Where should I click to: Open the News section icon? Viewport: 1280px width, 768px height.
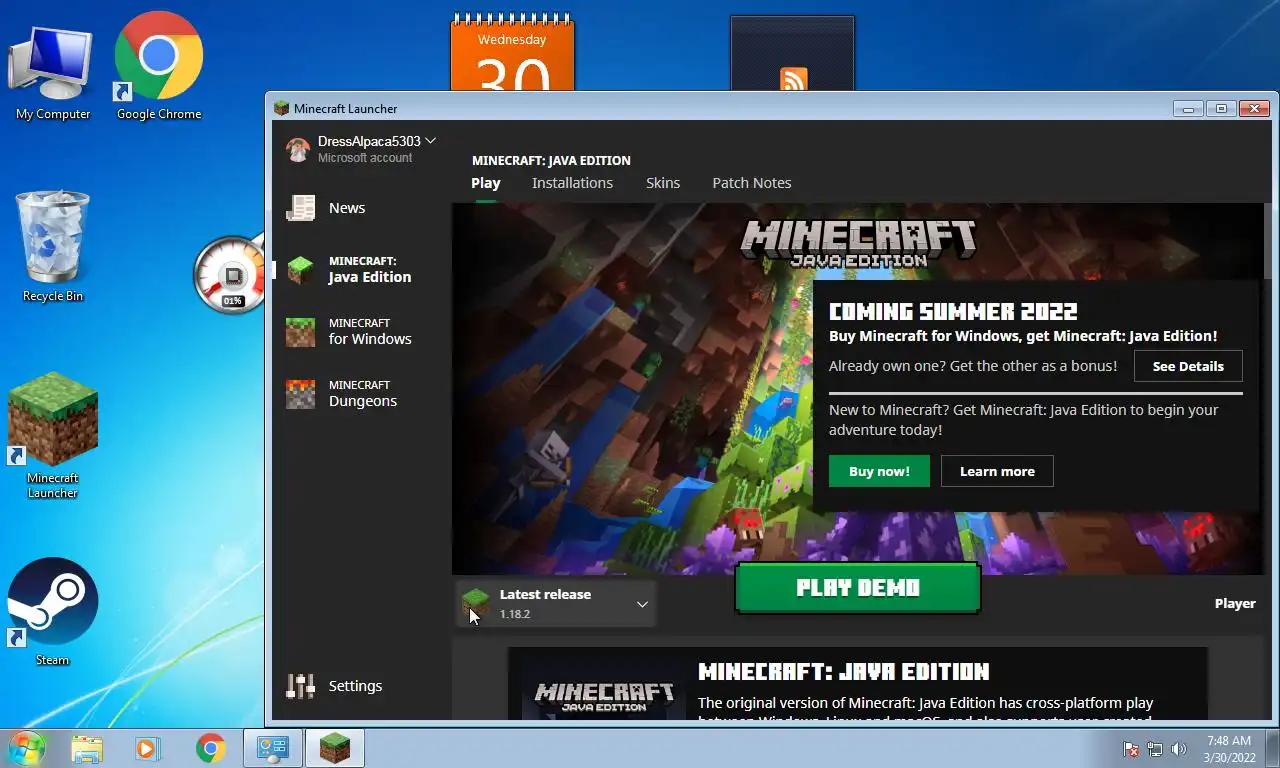click(x=300, y=208)
